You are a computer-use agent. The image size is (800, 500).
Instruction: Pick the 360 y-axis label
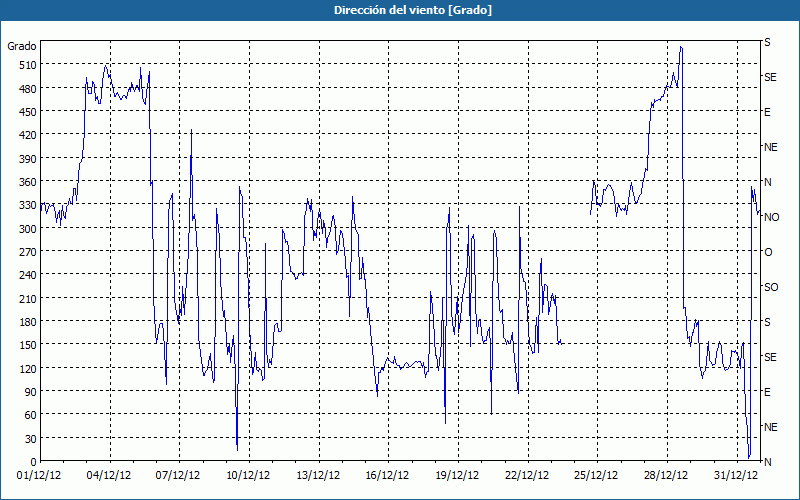click(x=28, y=182)
